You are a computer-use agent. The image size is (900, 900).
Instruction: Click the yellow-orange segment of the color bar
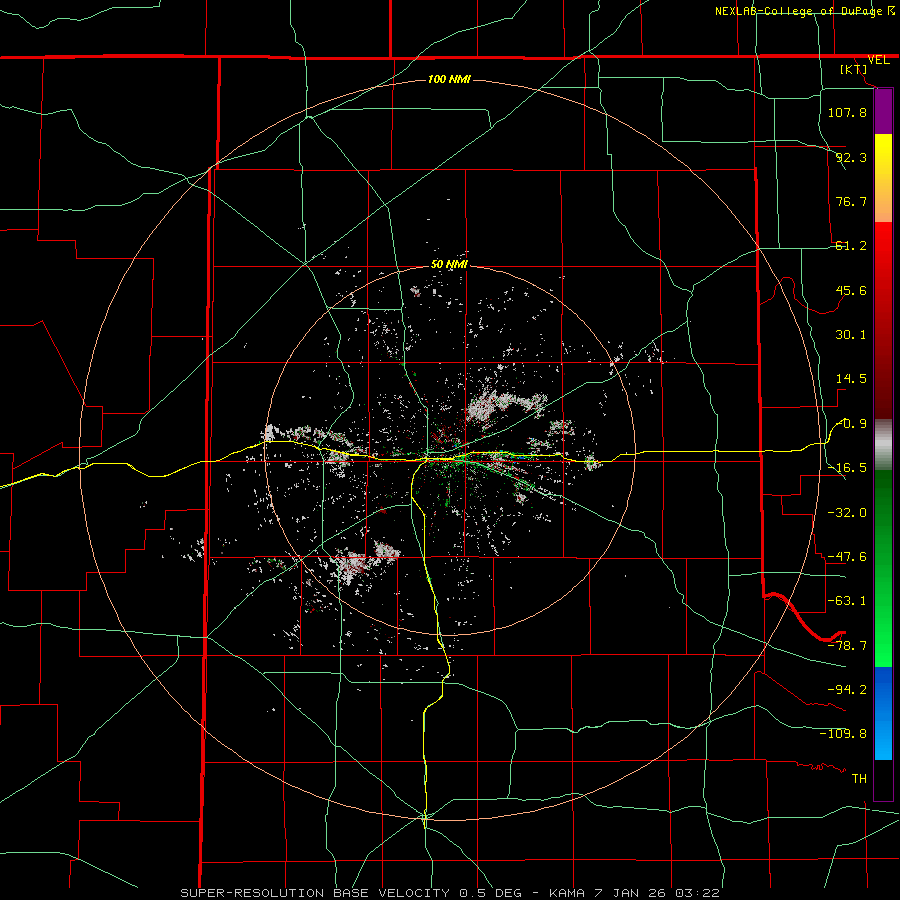pyautogui.click(x=883, y=178)
